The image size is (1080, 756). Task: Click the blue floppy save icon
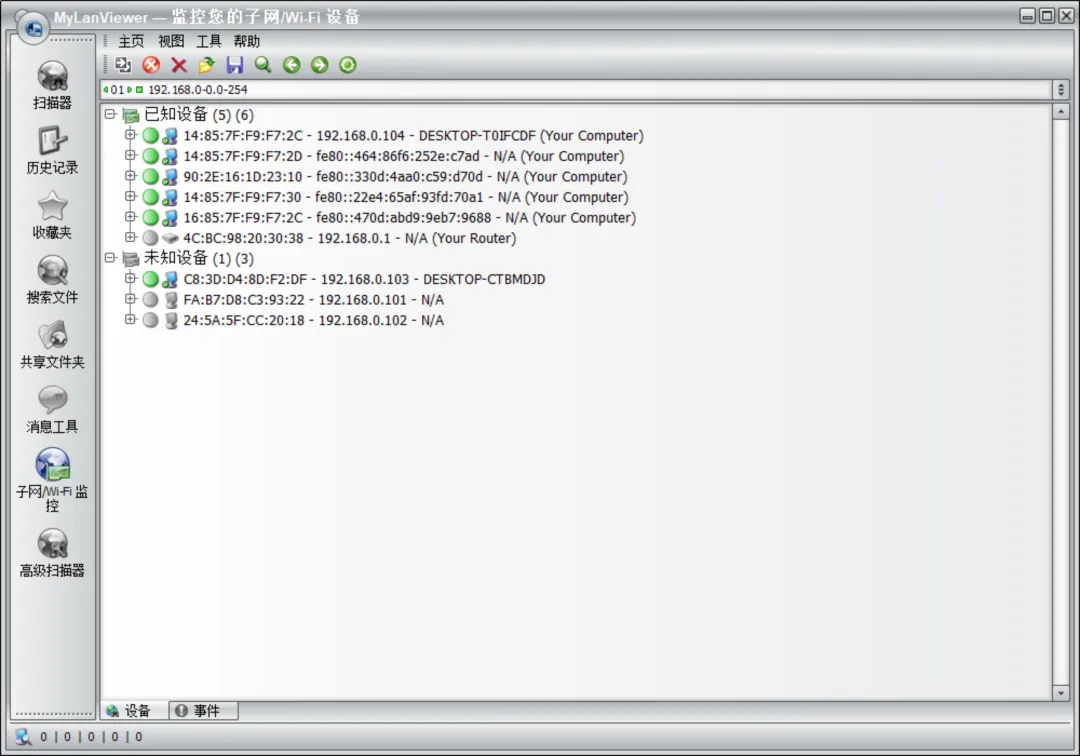(235, 65)
